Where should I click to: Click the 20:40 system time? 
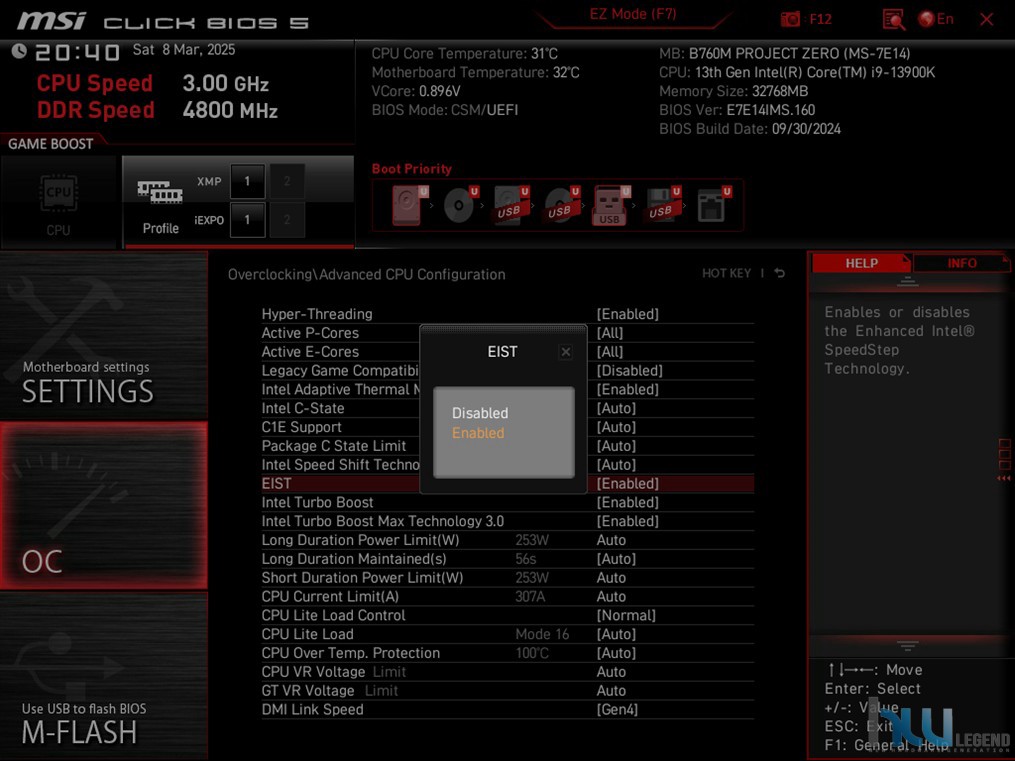pos(77,52)
